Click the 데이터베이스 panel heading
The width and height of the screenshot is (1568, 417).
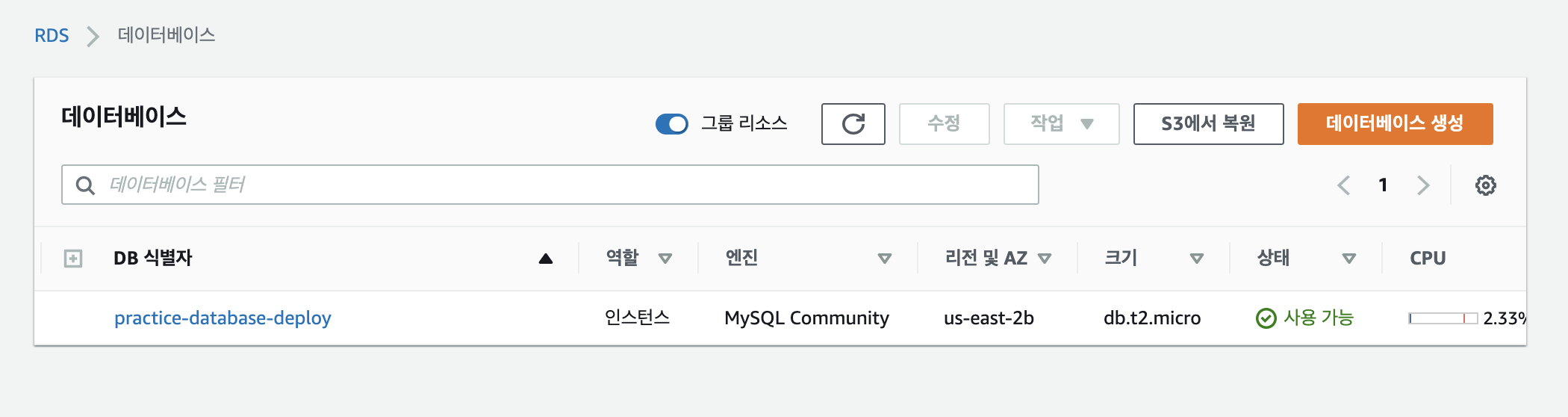coord(124,117)
